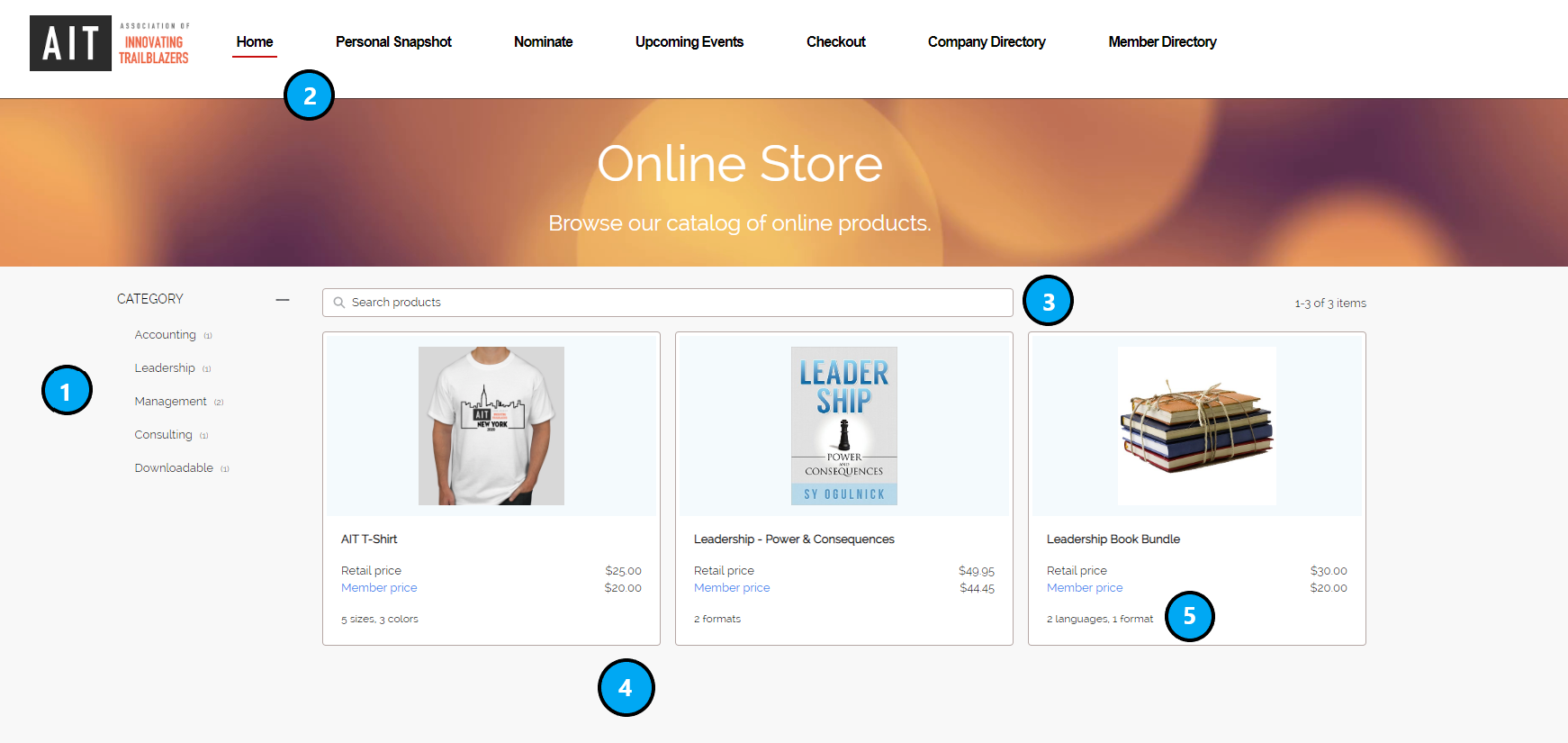Focus the Search products field
Screen dimensions: 1568x743
click(x=675, y=303)
